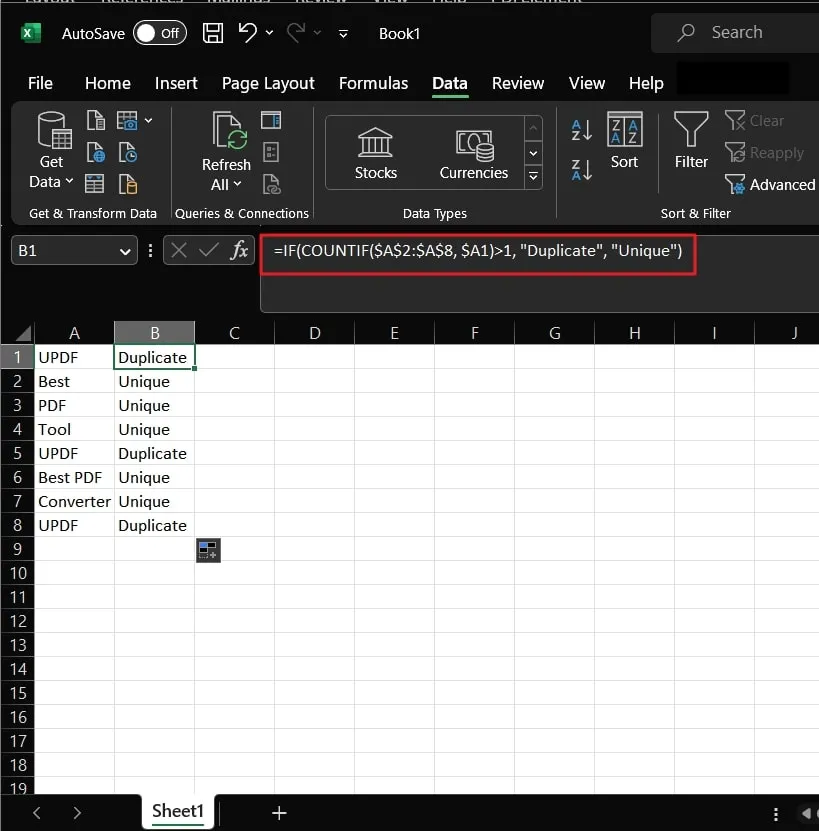Toggle the AutoSave switch
This screenshot has height=831, width=819.
(x=159, y=33)
